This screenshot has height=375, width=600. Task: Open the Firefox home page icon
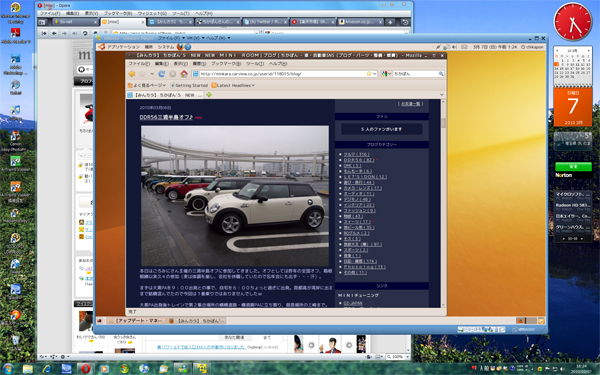(x=184, y=74)
